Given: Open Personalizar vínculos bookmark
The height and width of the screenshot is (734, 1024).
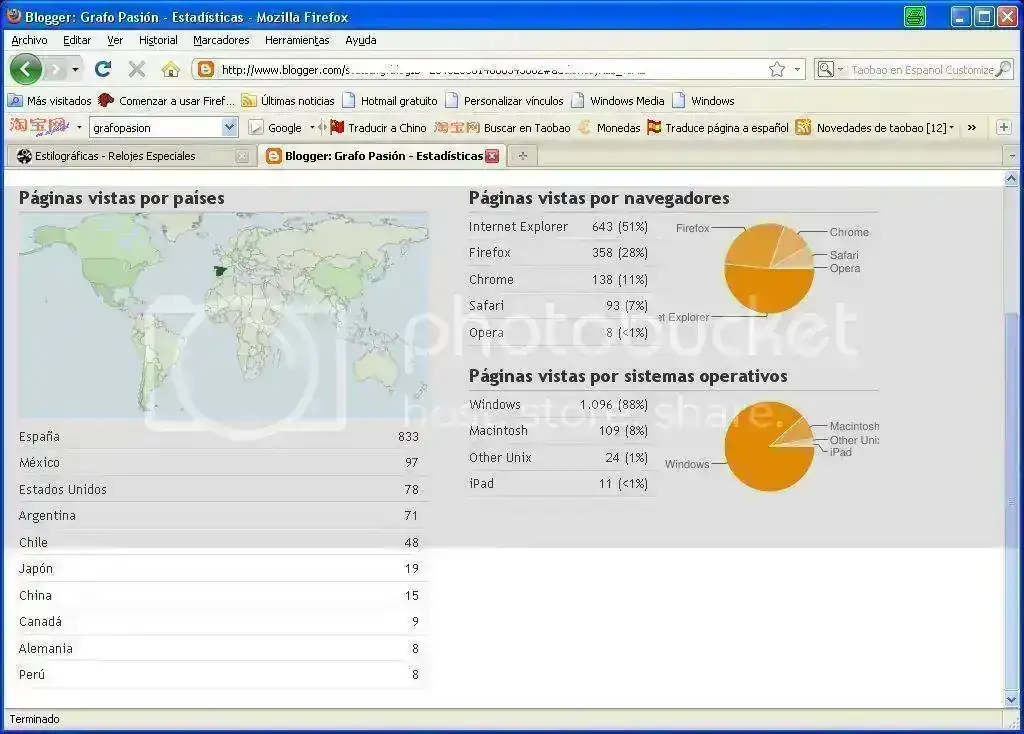Looking at the screenshot, I should 504,101.
